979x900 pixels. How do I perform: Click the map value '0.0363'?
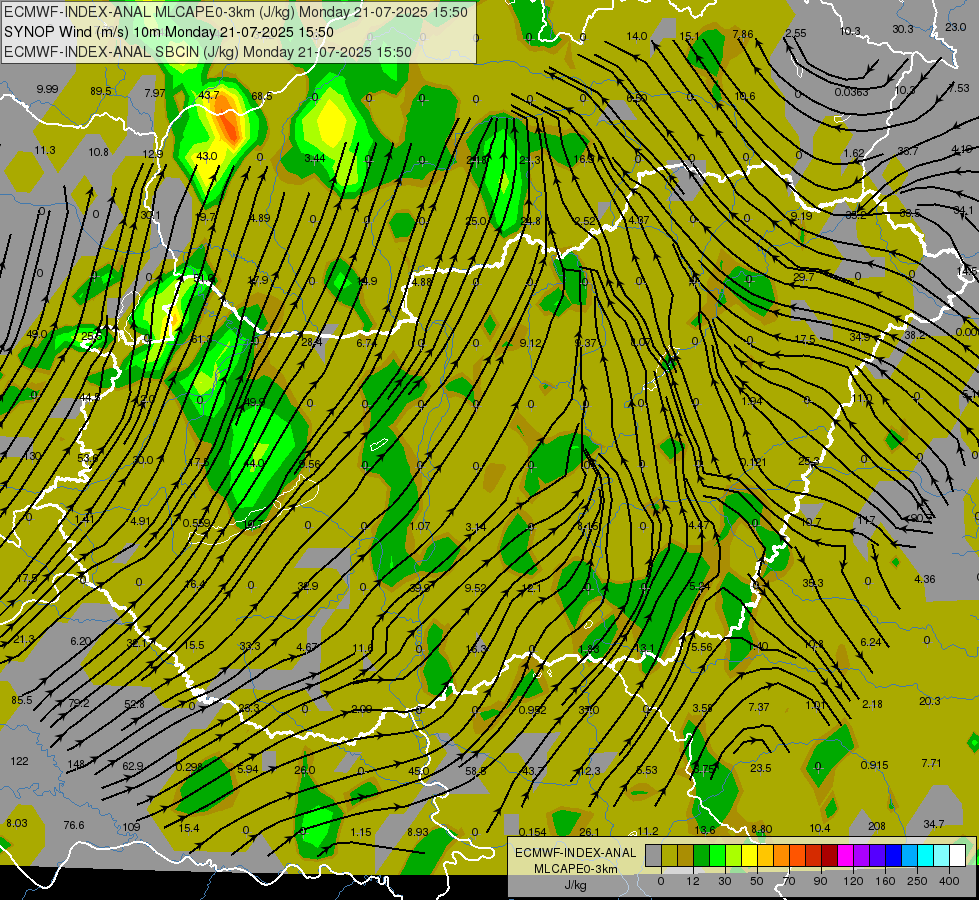[x=852, y=92]
